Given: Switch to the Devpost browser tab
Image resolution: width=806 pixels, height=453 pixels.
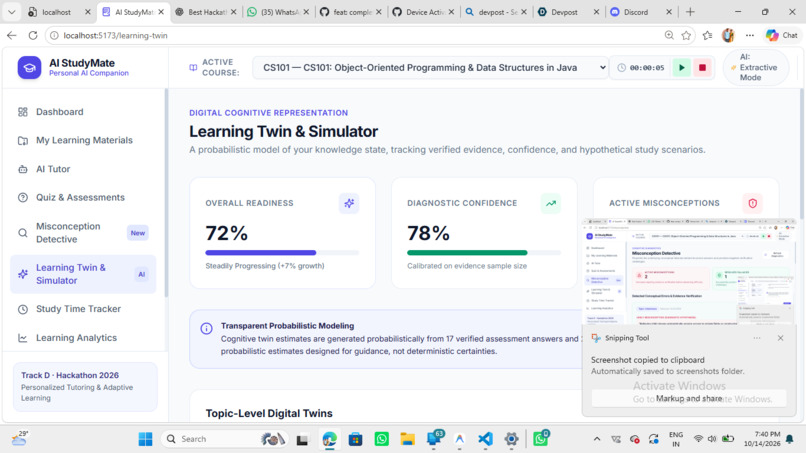Looking at the screenshot, I should [569, 12].
